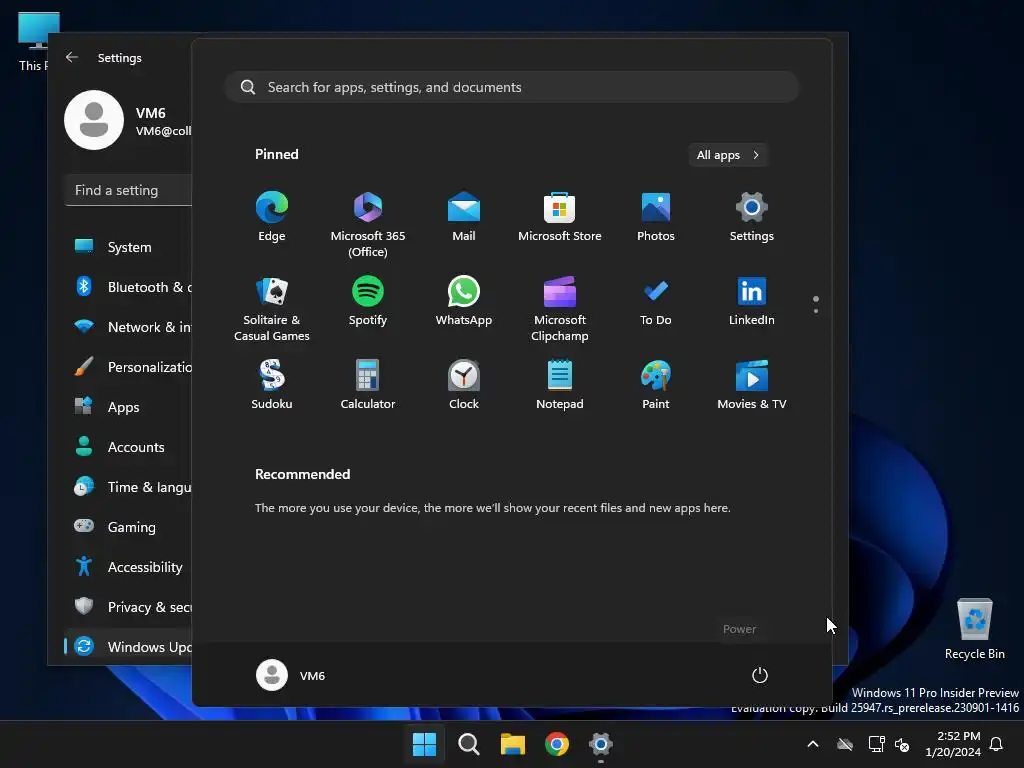
Task: Open Privacy & security settings
Action: (x=128, y=607)
